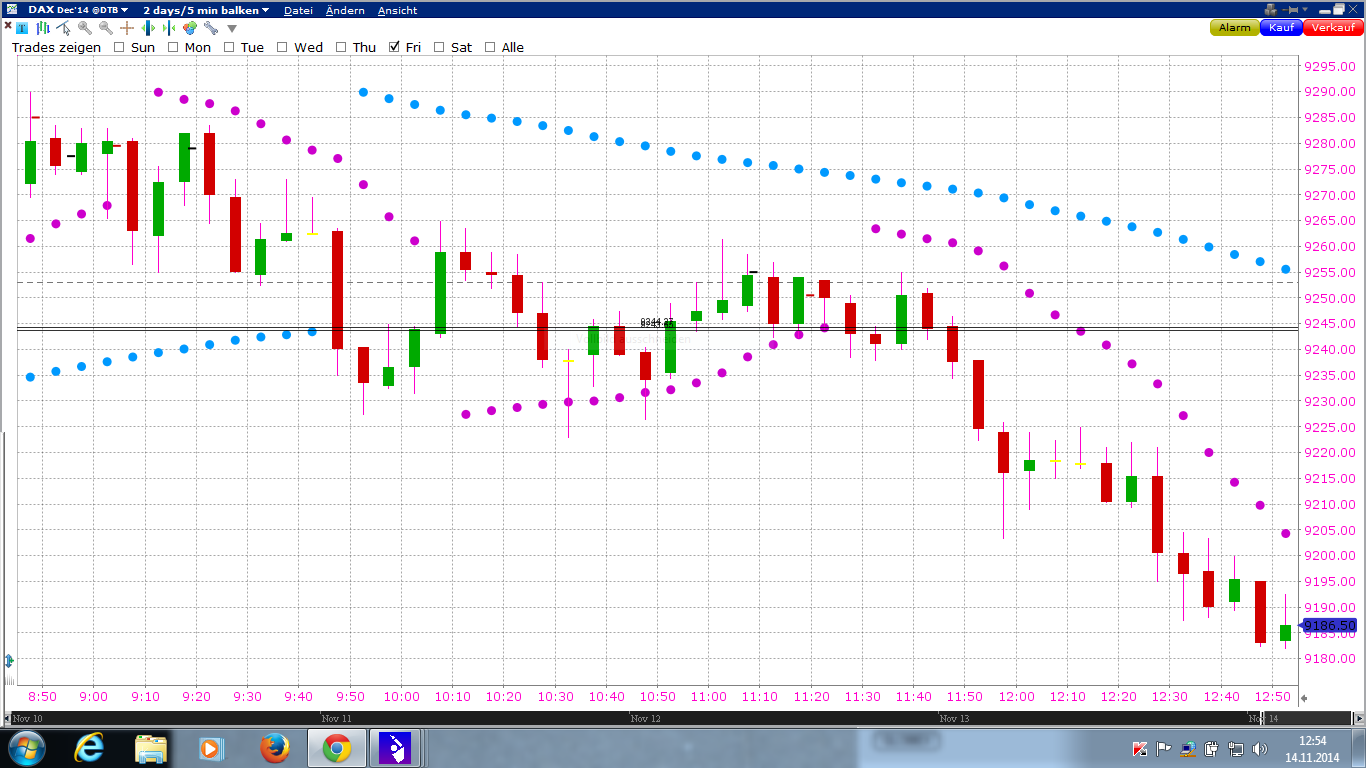This screenshot has height=768, width=1366.
Task: Enable the Mon weekday filter
Action: pyautogui.click(x=173, y=47)
